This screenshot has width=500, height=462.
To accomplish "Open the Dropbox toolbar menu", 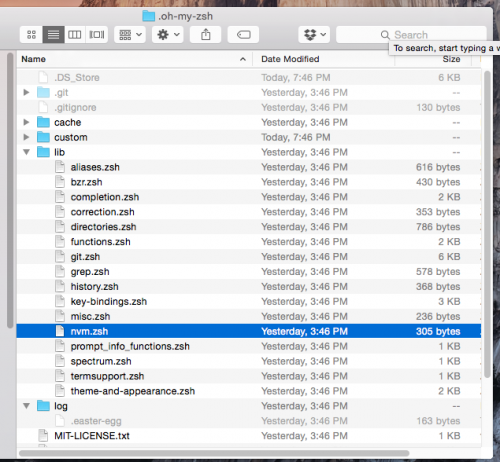I will point(314,35).
